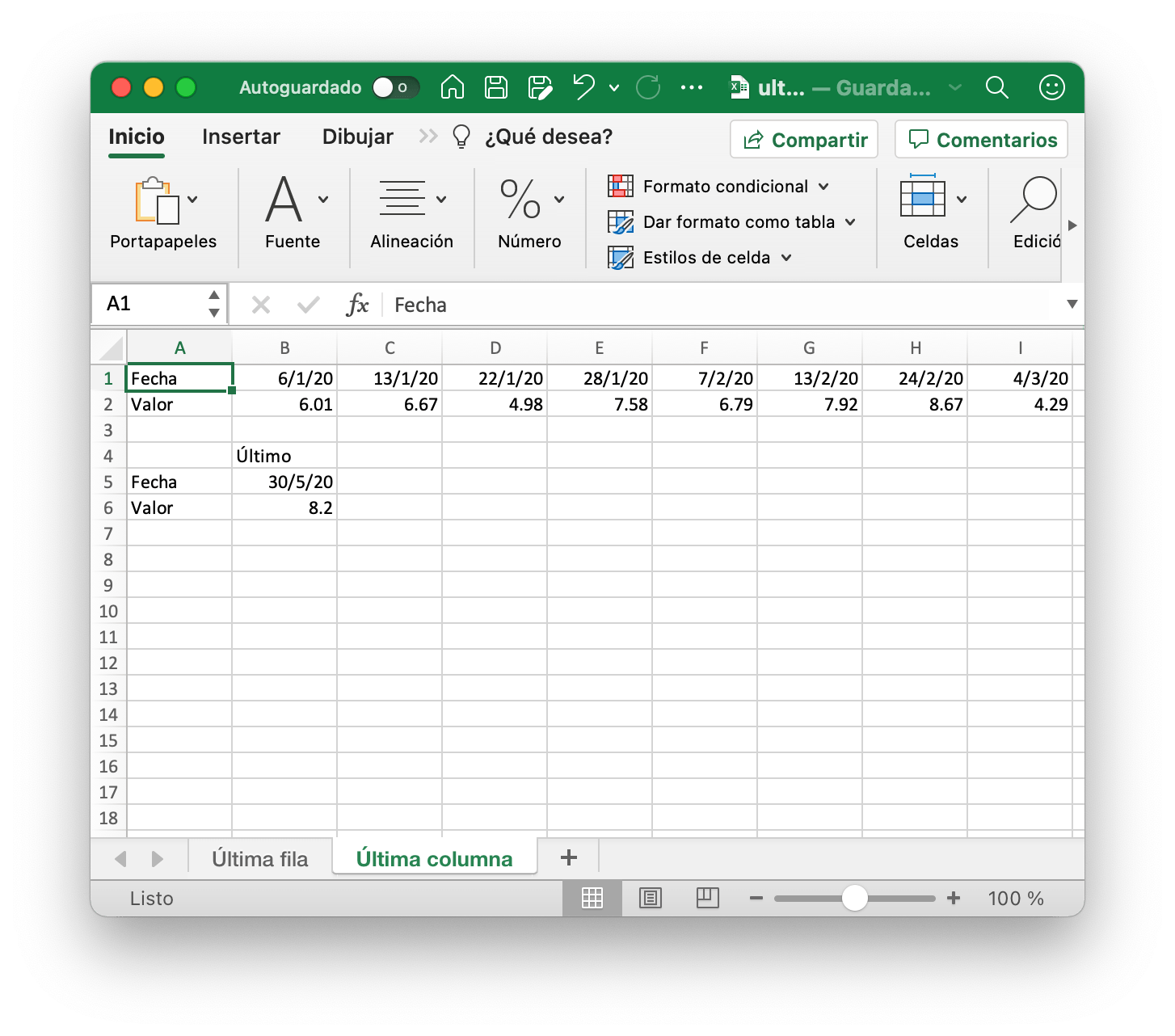The height and width of the screenshot is (1036, 1175).
Task: Select cell containing 30/5/20
Action: pos(284,482)
